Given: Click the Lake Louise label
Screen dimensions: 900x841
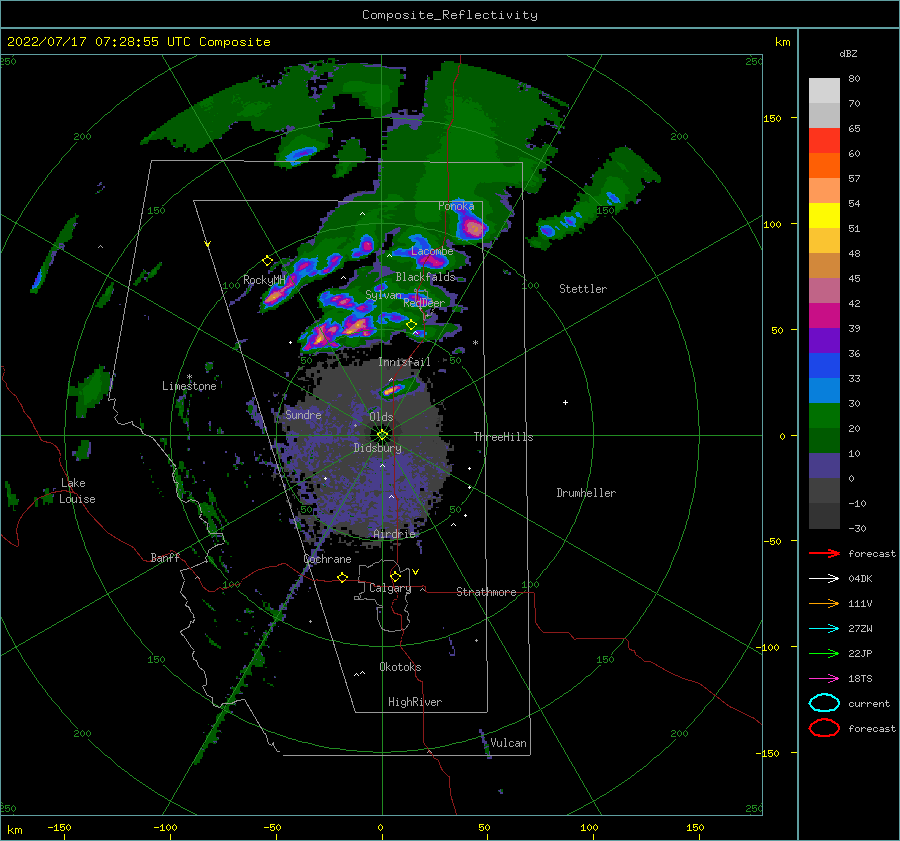Looking at the screenshot, I should pyautogui.click(x=77, y=491).
